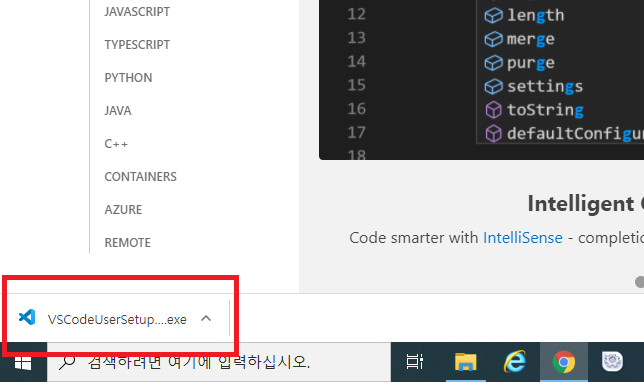Open the JAVASCRIPT docs section
Screen dimensions: 644x382
(x=137, y=12)
